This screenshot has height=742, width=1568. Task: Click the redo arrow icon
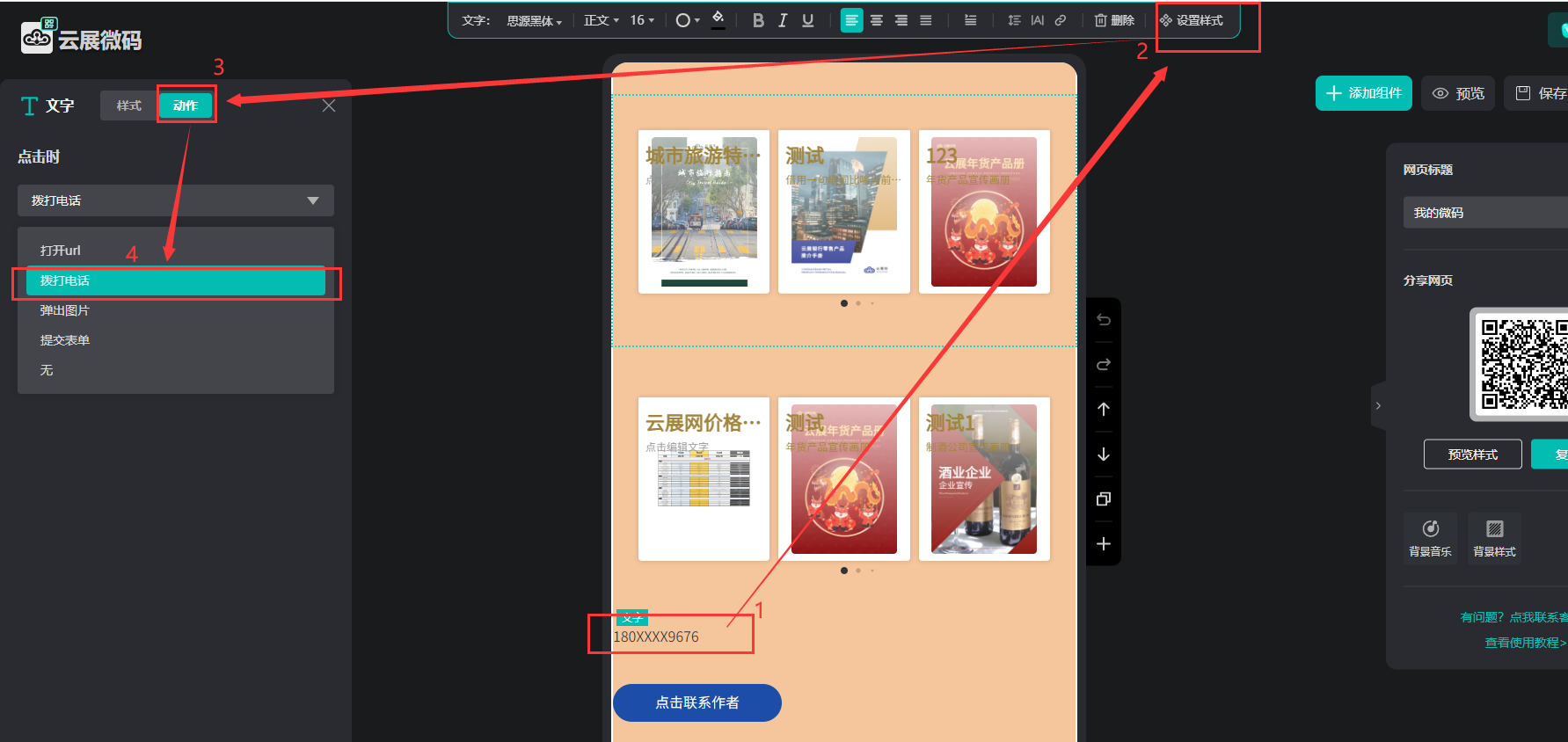pyautogui.click(x=1104, y=364)
